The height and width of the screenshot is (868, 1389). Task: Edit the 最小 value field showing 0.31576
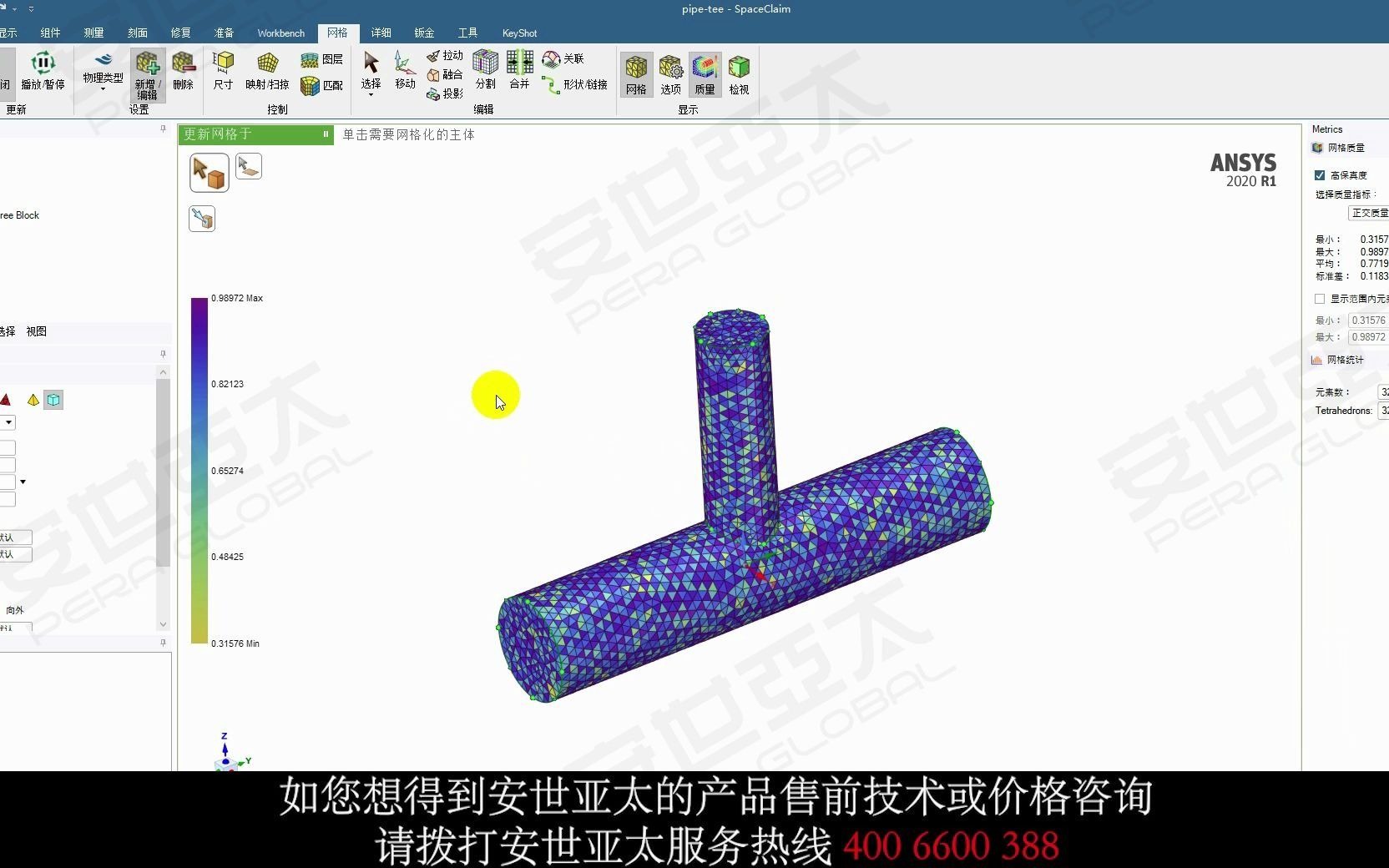[1368, 320]
